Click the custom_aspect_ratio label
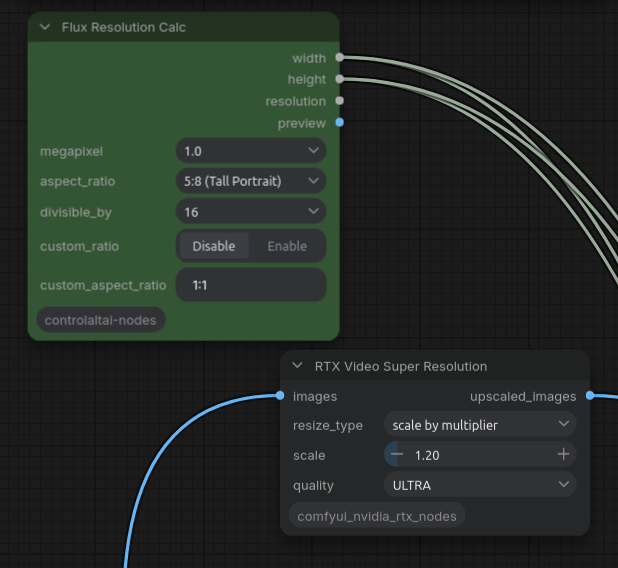The image size is (618, 568). 103,285
